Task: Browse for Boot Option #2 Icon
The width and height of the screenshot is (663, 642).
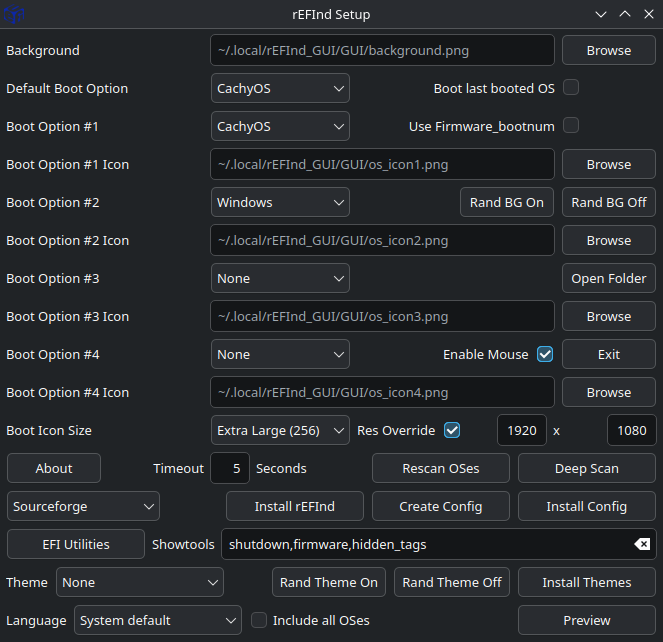Action: (608, 240)
